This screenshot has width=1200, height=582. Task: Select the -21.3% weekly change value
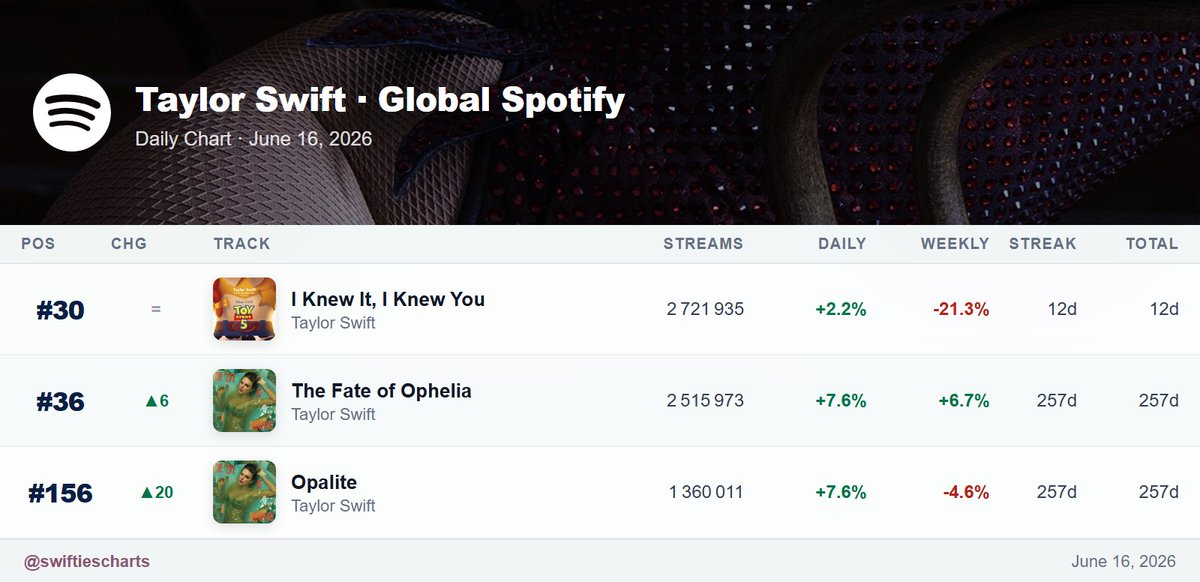point(961,310)
